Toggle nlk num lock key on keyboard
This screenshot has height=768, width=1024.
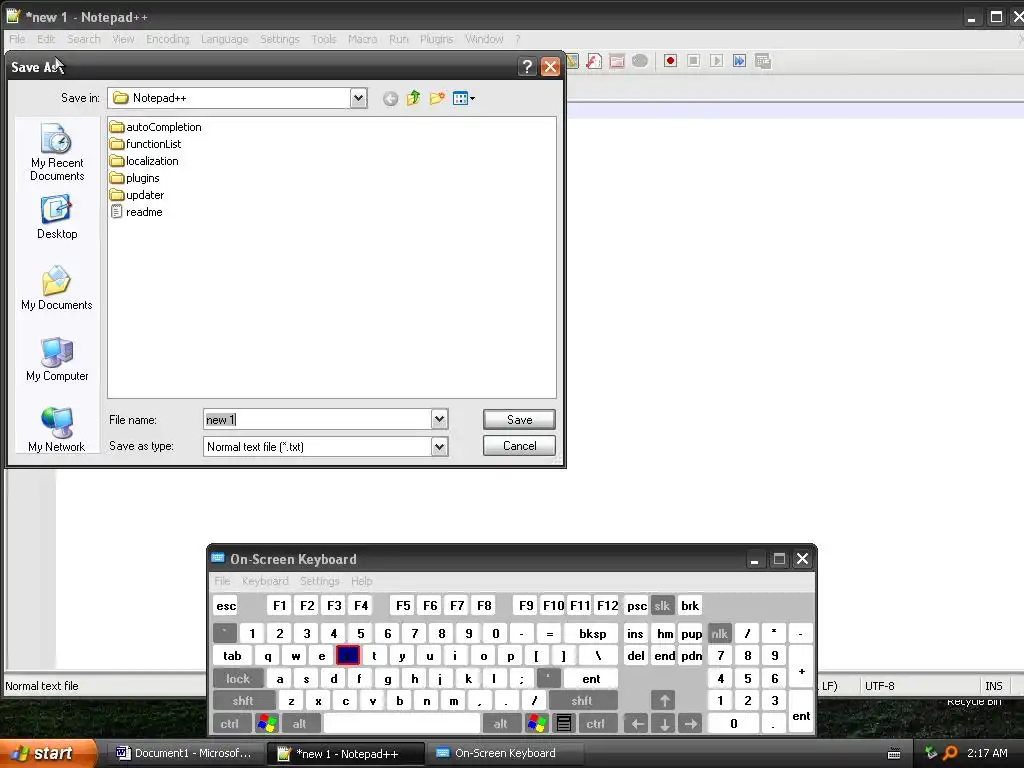click(720, 633)
